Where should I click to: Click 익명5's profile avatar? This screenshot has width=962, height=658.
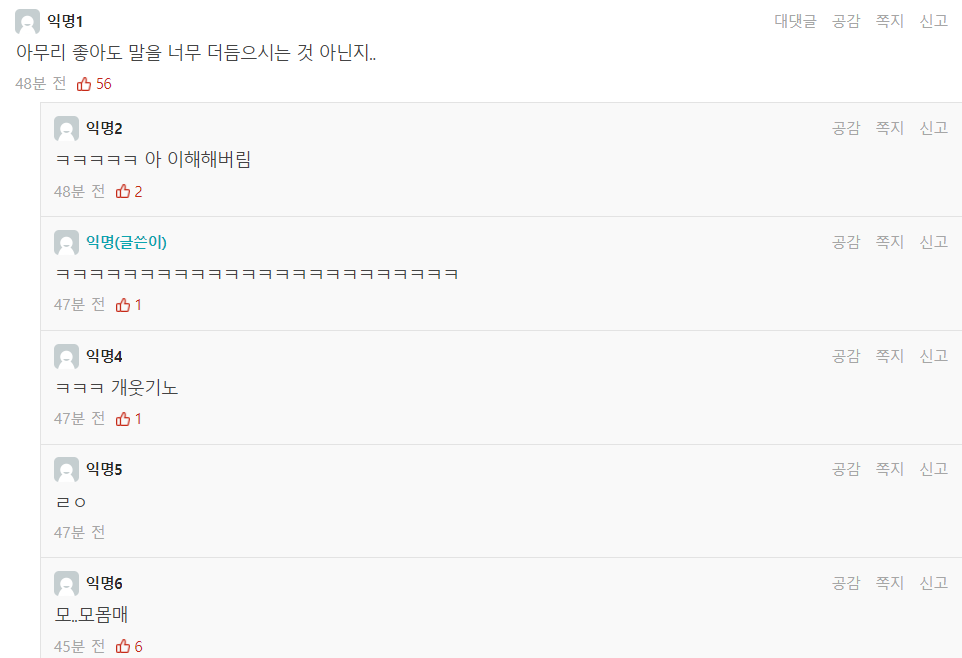coord(66,470)
